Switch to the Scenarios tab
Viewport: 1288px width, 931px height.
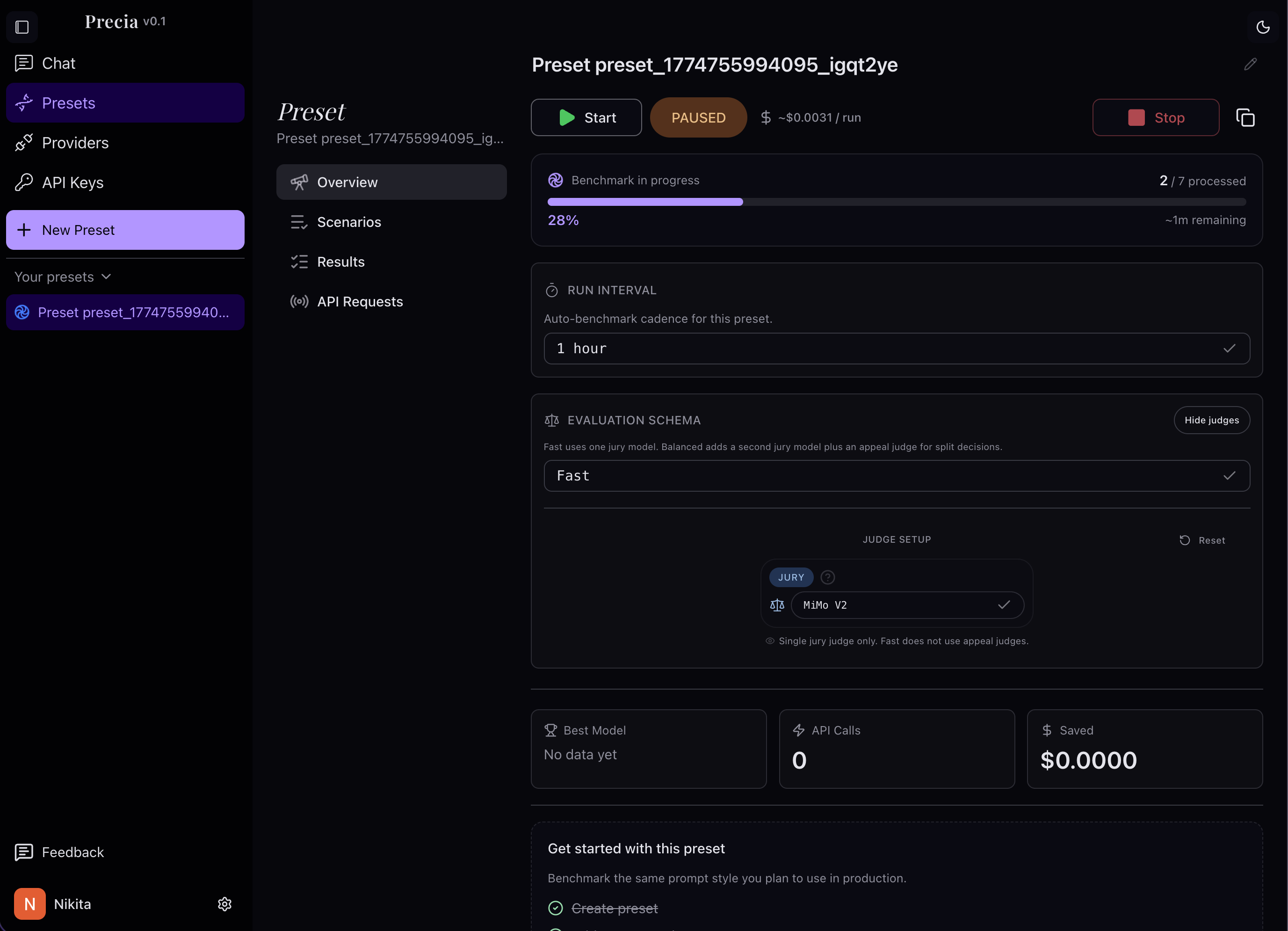coord(348,222)
